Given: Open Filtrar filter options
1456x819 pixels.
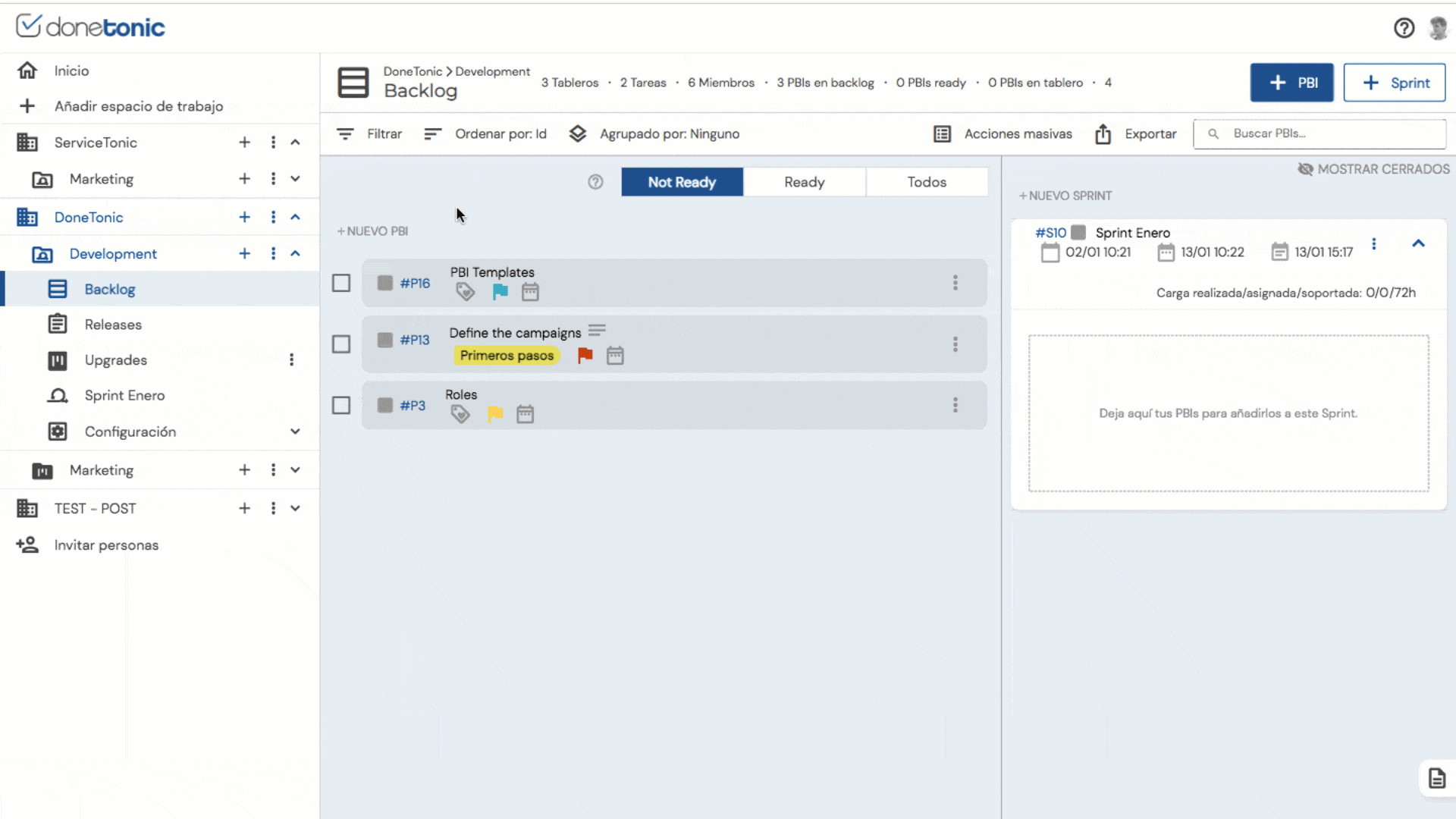Looking at the screenshot, I should click(369, 134).
